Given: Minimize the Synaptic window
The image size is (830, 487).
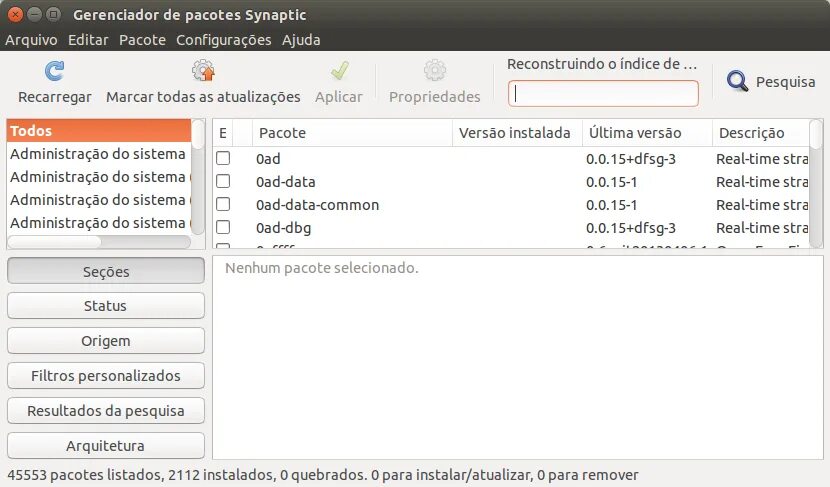Looking at the screenshot, I should [34, 14].
